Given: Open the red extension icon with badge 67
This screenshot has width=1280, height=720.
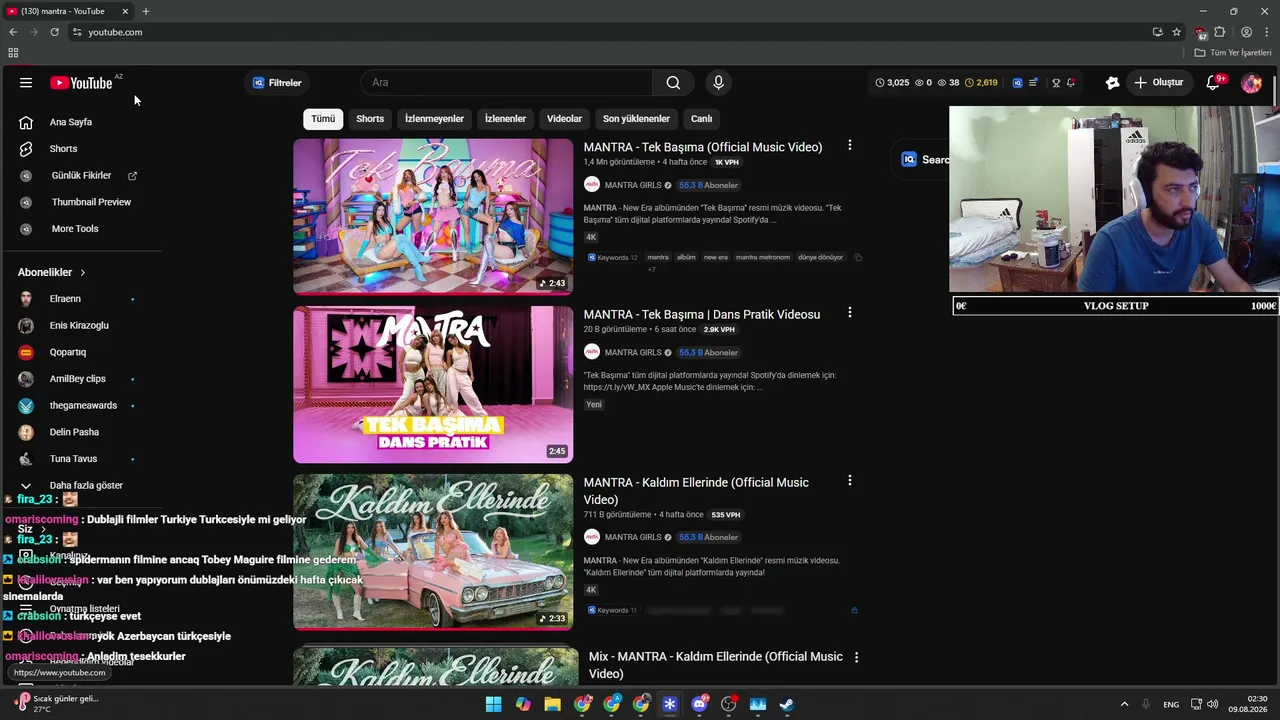Looking at the screenshot, I should [1200, 32].
